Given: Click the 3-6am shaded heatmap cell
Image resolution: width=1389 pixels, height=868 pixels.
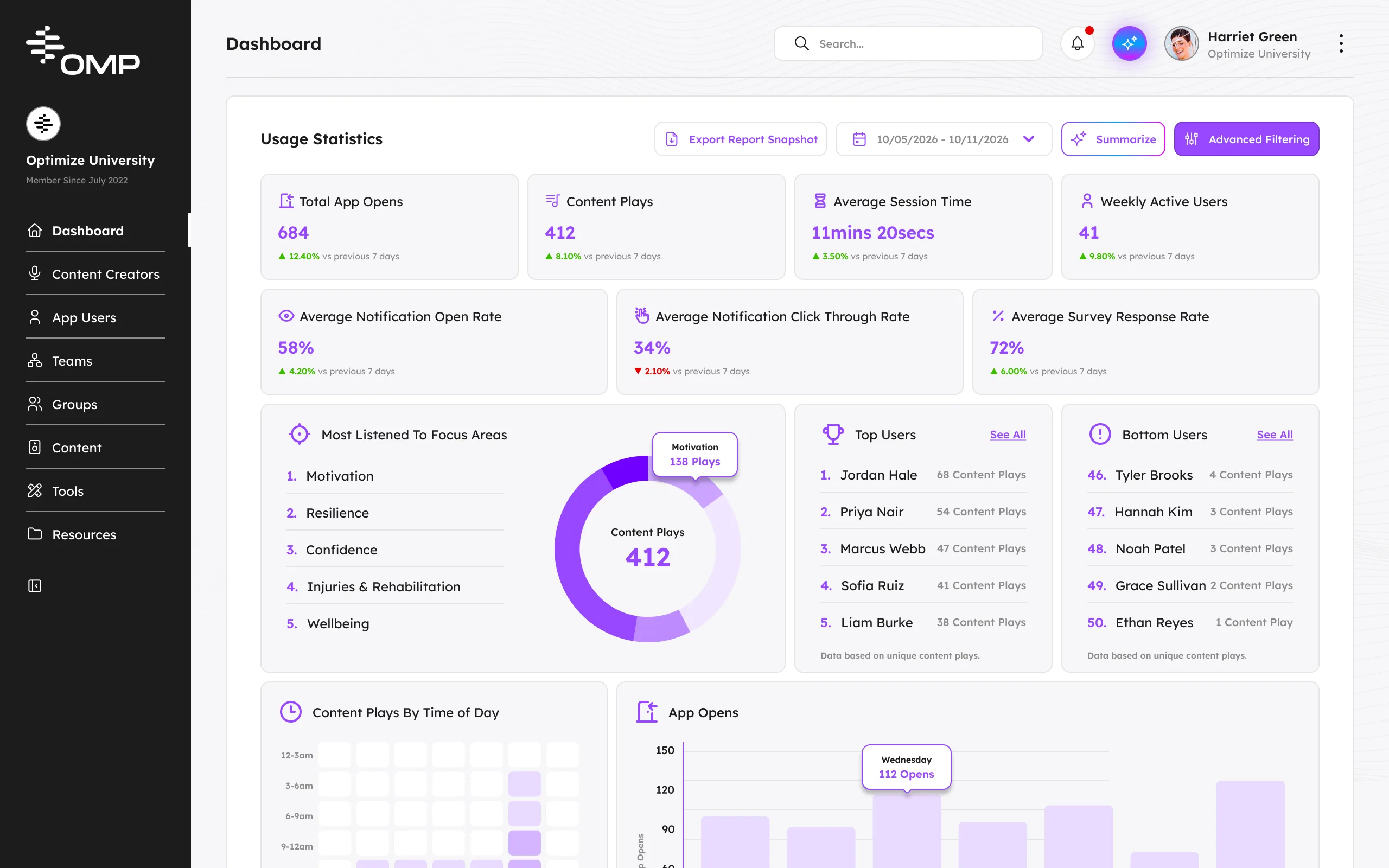Looking at the screenshot, I should pyautogui.click(x=524, y=783).
